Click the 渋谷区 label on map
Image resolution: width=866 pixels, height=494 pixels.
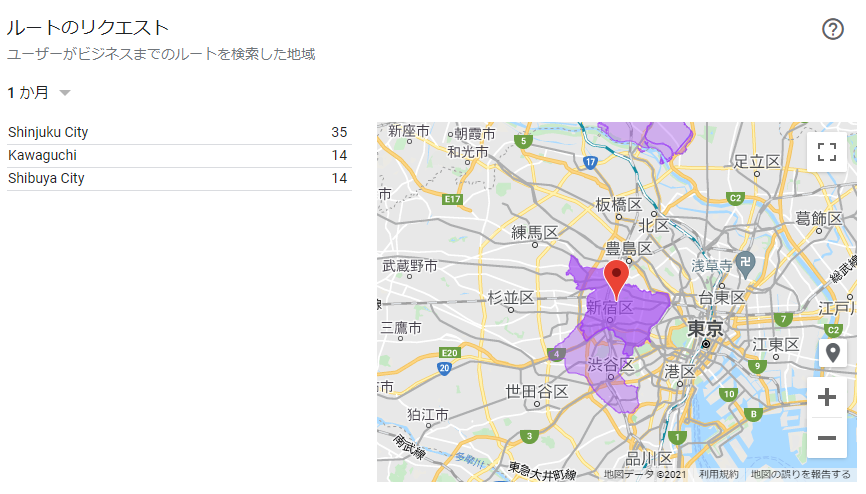(610, 365)
